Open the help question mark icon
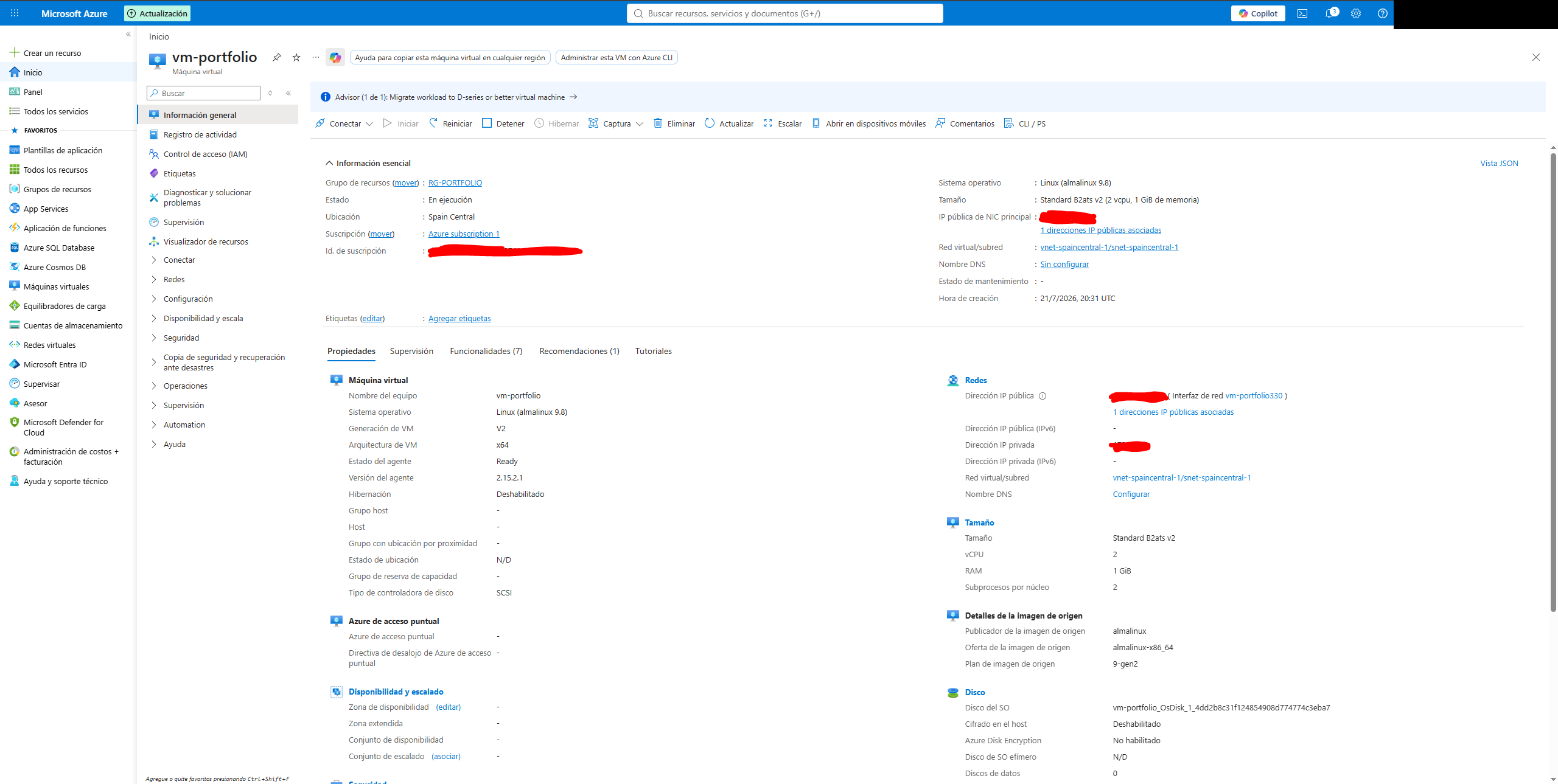This screenshot has width=1558, height=784. coord(1382,13)
